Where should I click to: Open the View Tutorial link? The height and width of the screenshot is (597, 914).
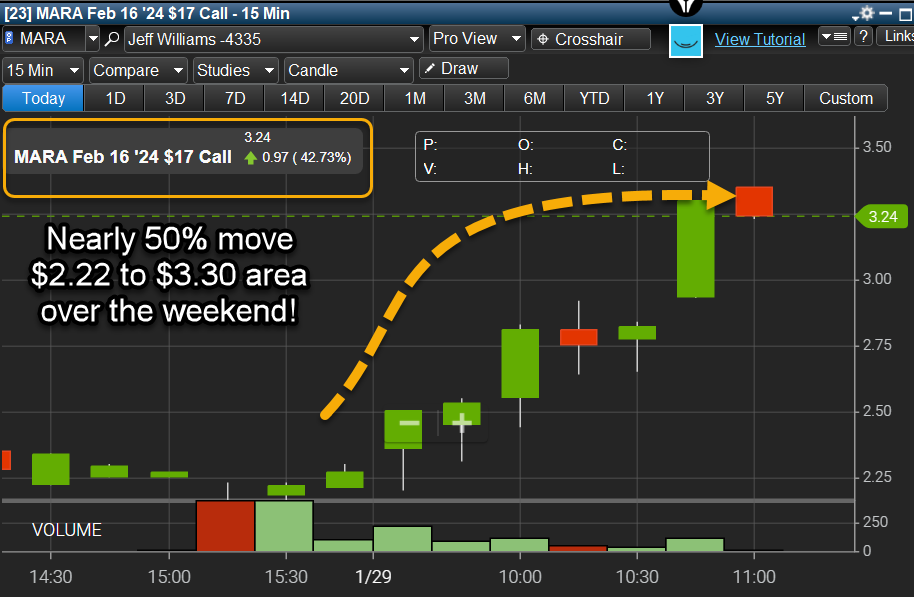tap(760, 39)
